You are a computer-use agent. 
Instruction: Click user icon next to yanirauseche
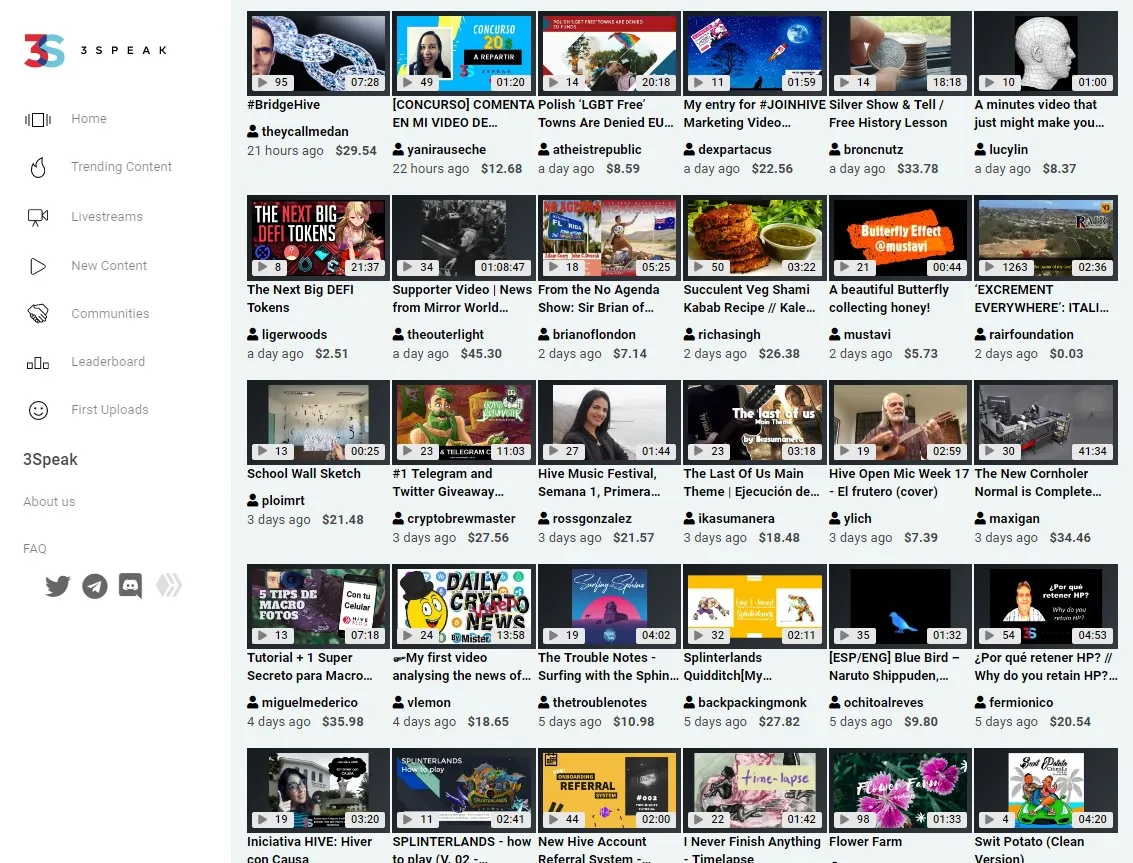pos(398,150)
